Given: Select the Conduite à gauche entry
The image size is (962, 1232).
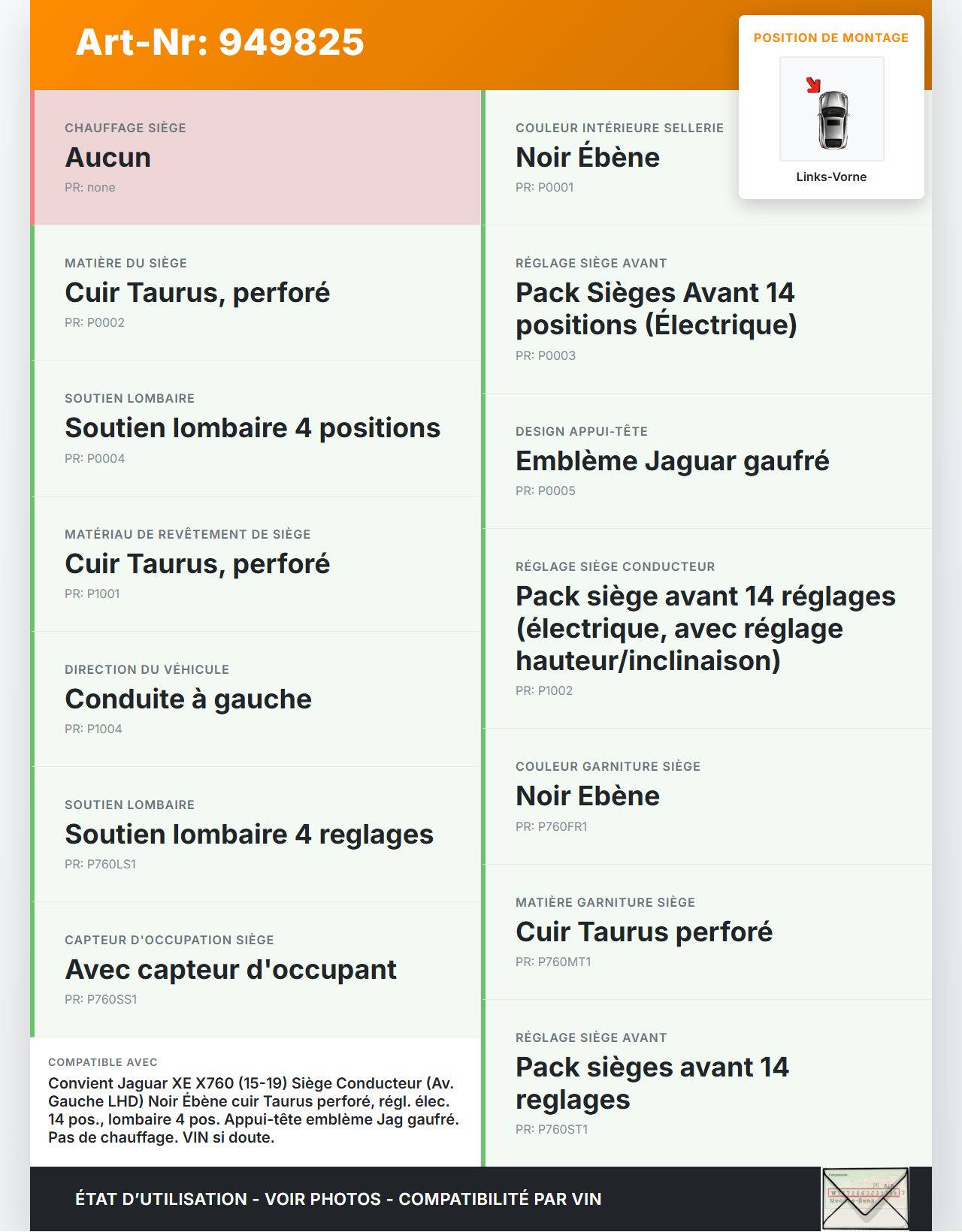Looking at the screenshot, I should tap(188, 699).
